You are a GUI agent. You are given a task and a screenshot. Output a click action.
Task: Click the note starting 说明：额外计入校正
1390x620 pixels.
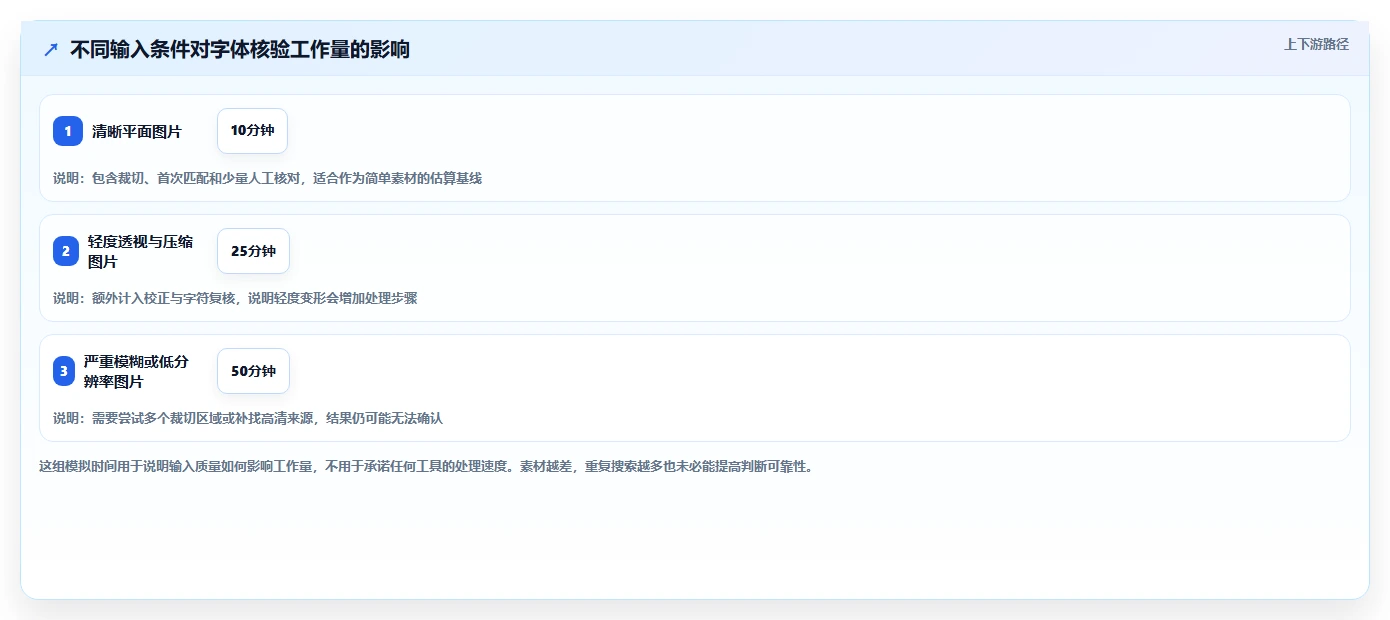click(x=235, y=298)
